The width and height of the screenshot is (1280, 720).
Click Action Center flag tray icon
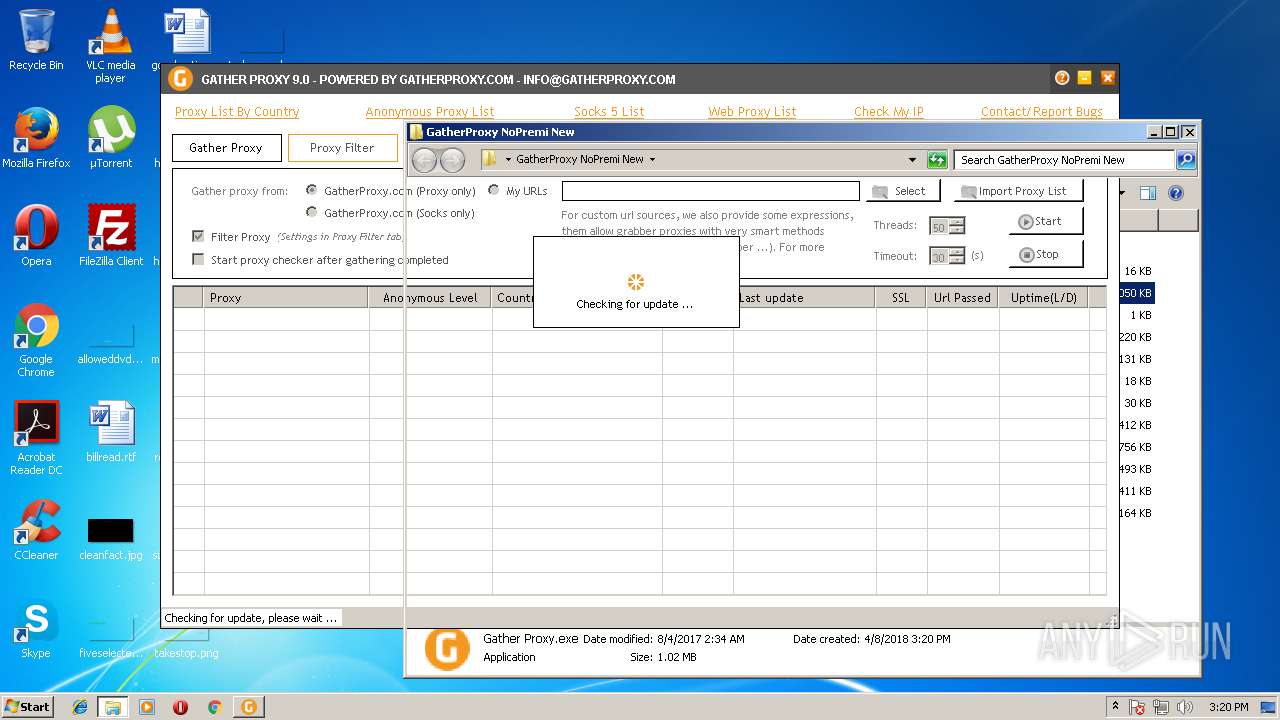tap(1137, 707)
